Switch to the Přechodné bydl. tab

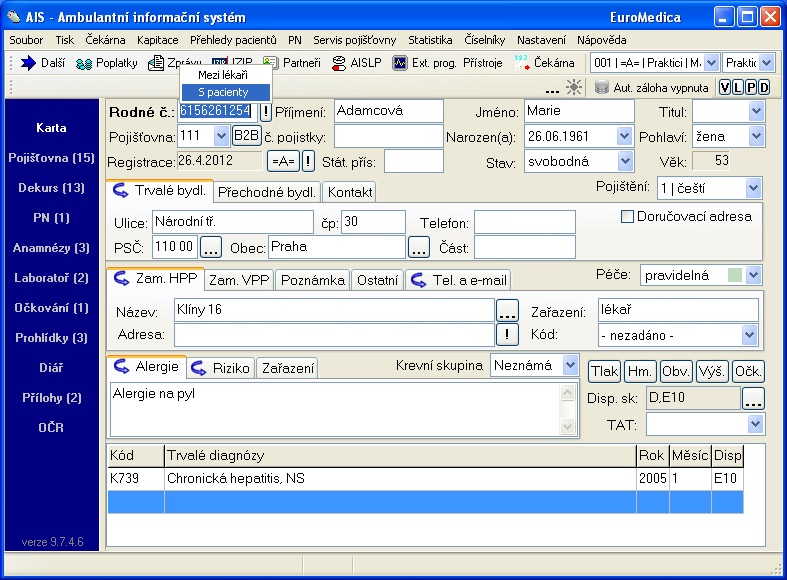click(268, 192)
